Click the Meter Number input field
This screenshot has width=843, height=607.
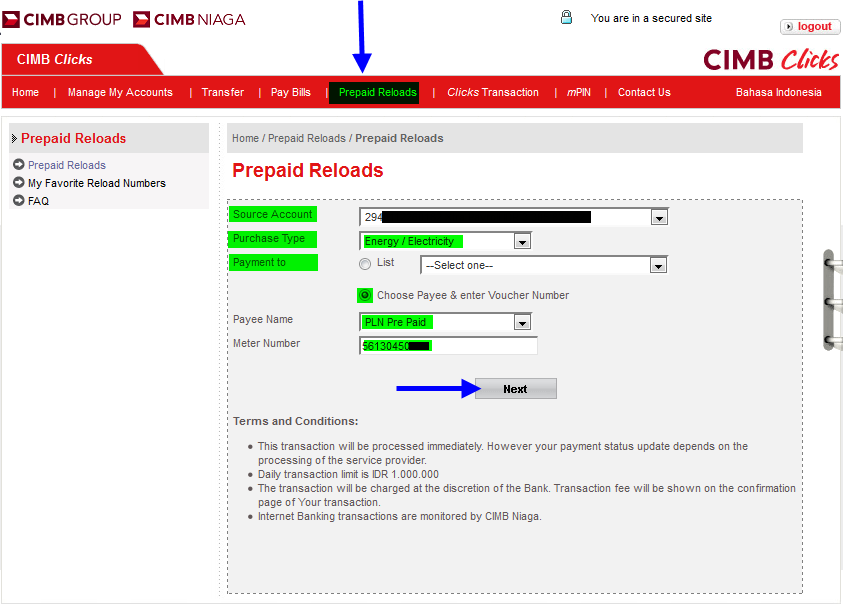coord(448,346)
